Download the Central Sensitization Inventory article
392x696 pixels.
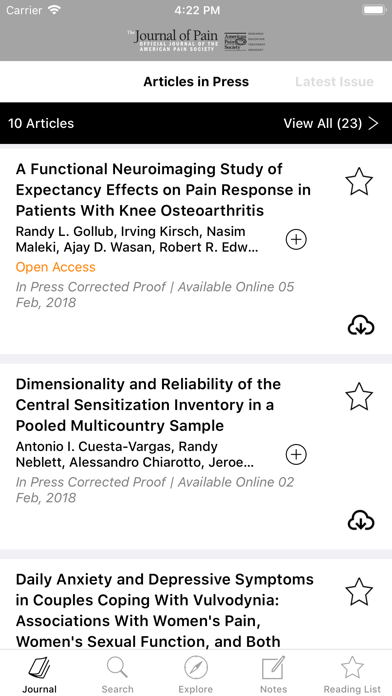coord(360,520)
